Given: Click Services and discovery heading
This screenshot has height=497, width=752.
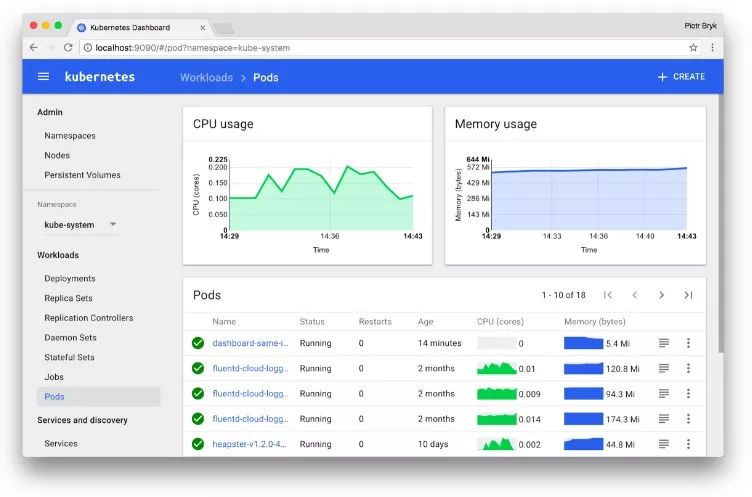Looking at the screenshot, I should click(x=82, y=420).
